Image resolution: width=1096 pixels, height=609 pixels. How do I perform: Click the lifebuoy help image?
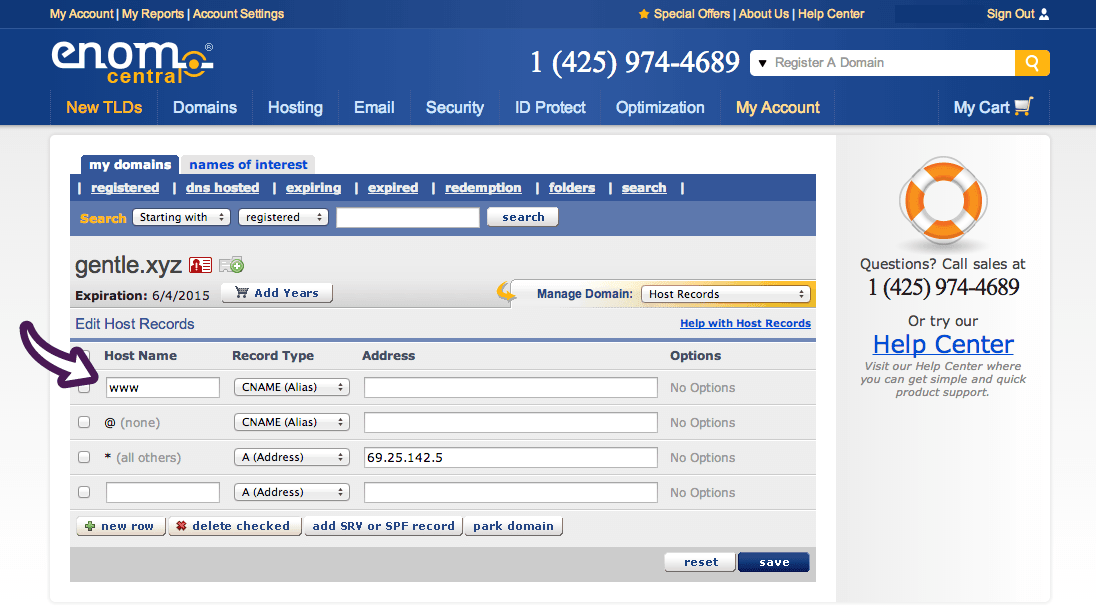[943, 202]
